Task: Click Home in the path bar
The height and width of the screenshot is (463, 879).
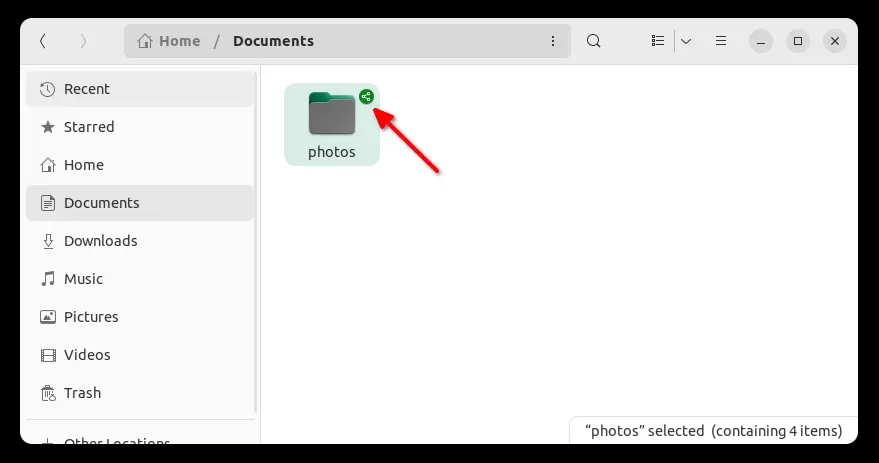Action: click(x=169, y=41)
